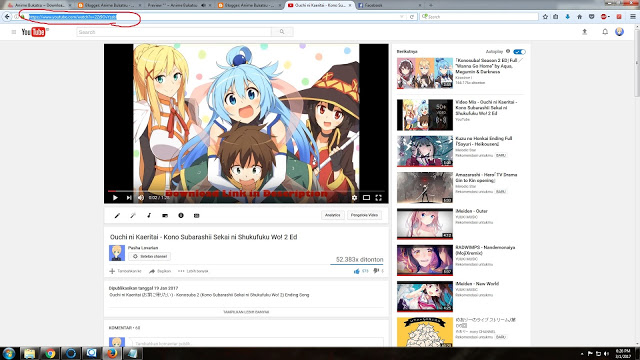This screenshot has height=360, width=640.
Task: Seek on the video progress bar
Action: tap(246, 191)
